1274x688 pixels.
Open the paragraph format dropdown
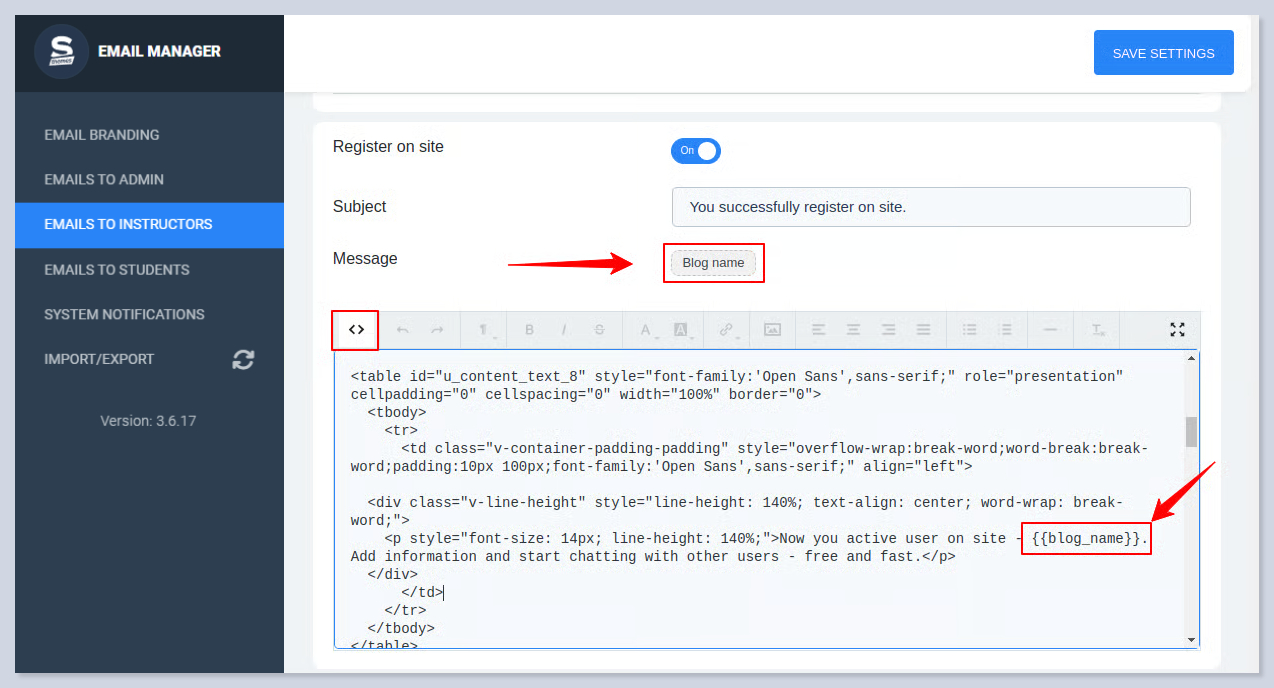coord(484,330)
